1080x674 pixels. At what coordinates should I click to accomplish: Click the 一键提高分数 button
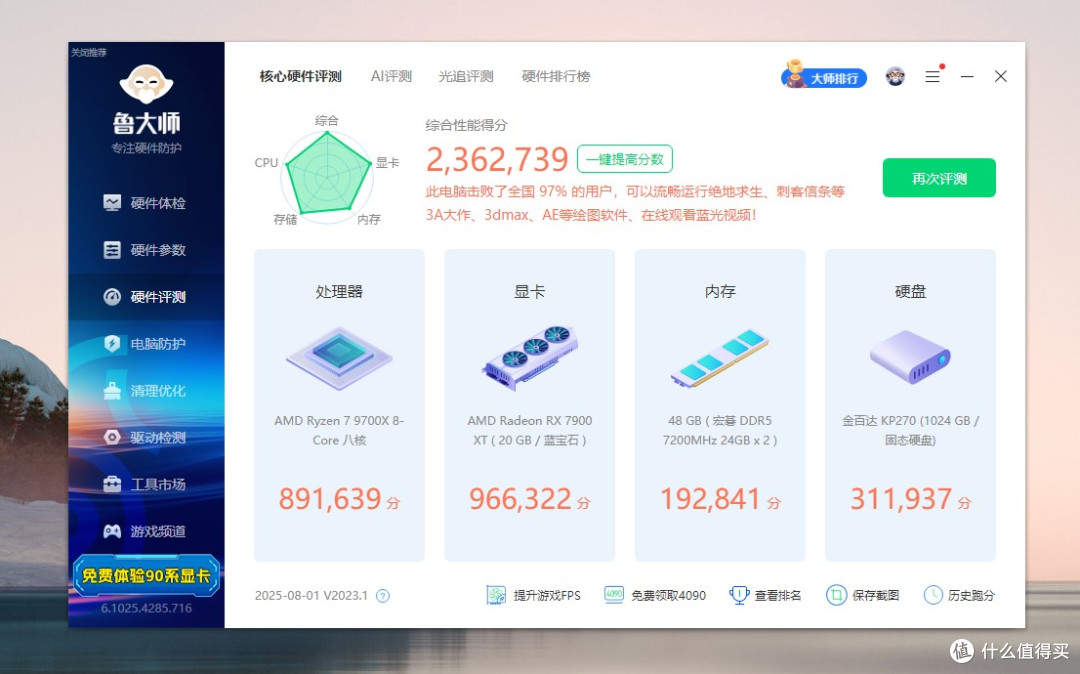click(625, 159)
